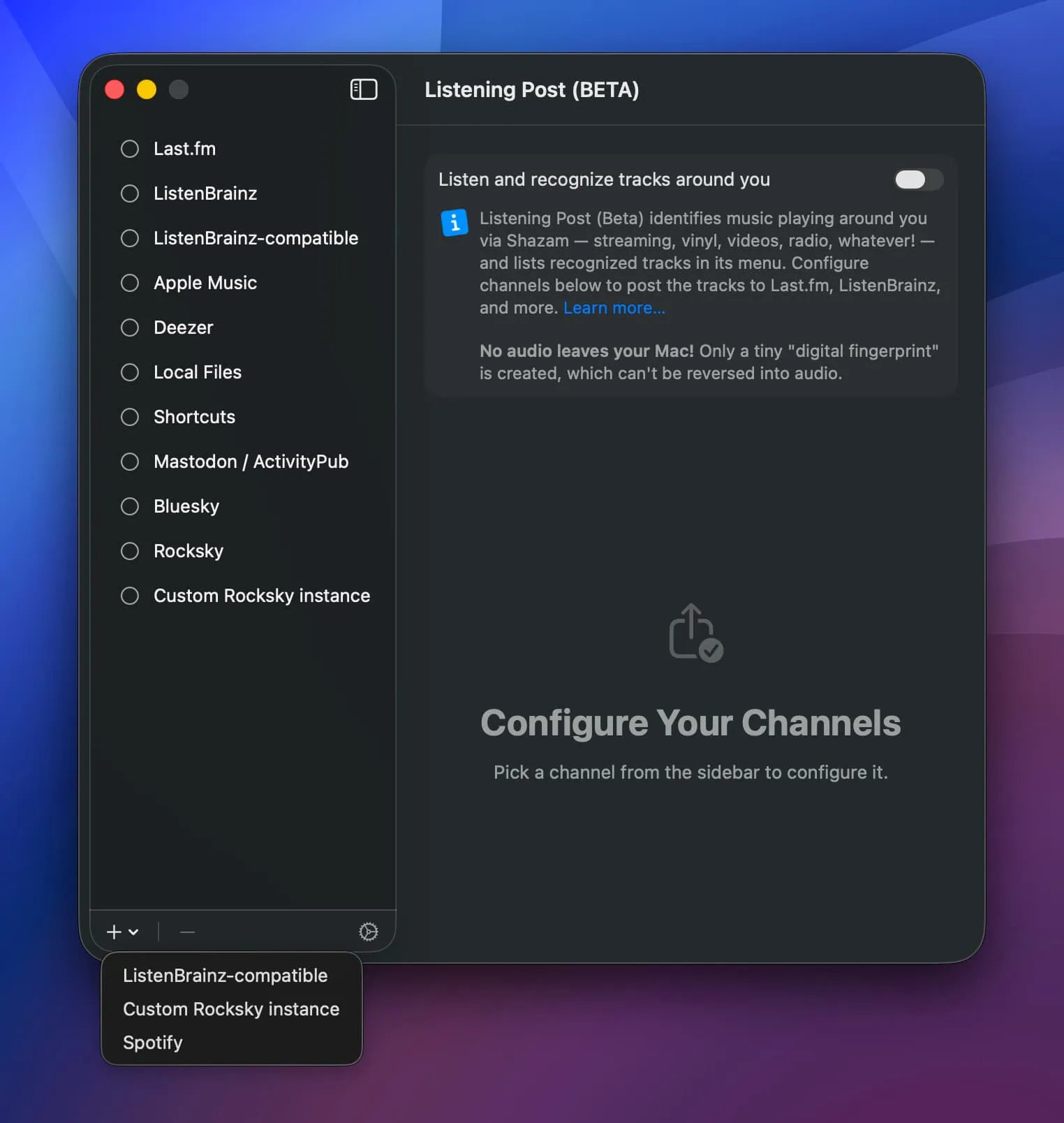
Task: Select the Local Files channel
Action: pyautogui.click(x=198, y=372)
